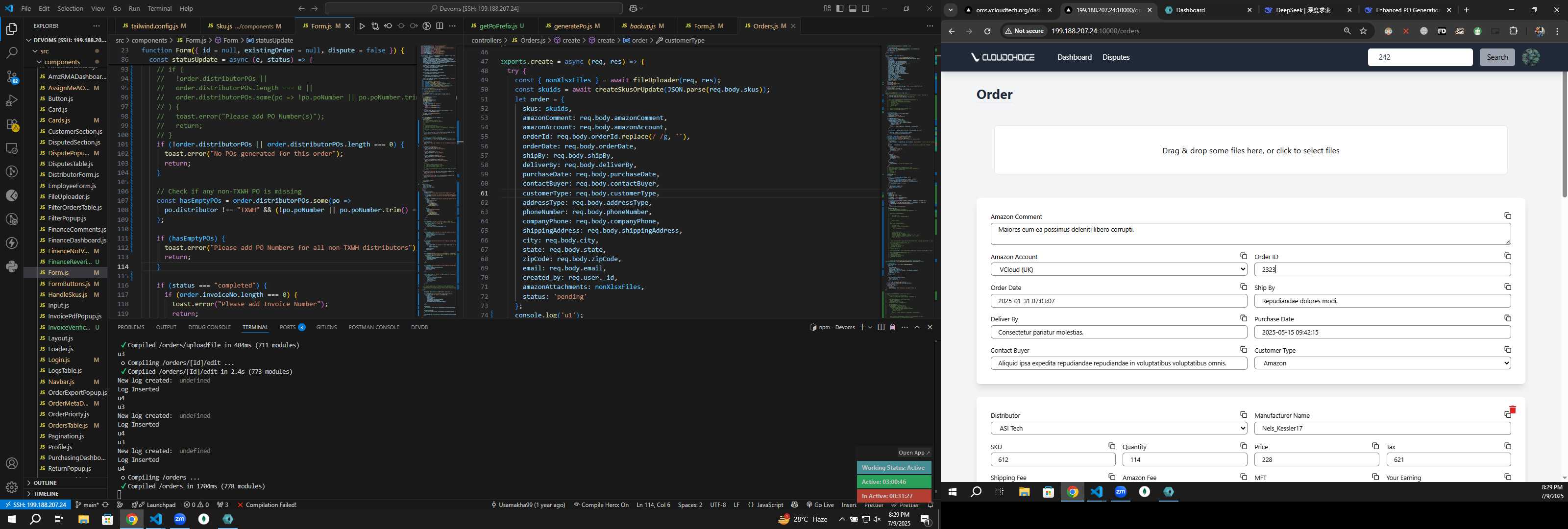Open the Disputes link in the CloudChoice navbar
This screenshot has width=1568, height=529.
(x=1116, y=57)
